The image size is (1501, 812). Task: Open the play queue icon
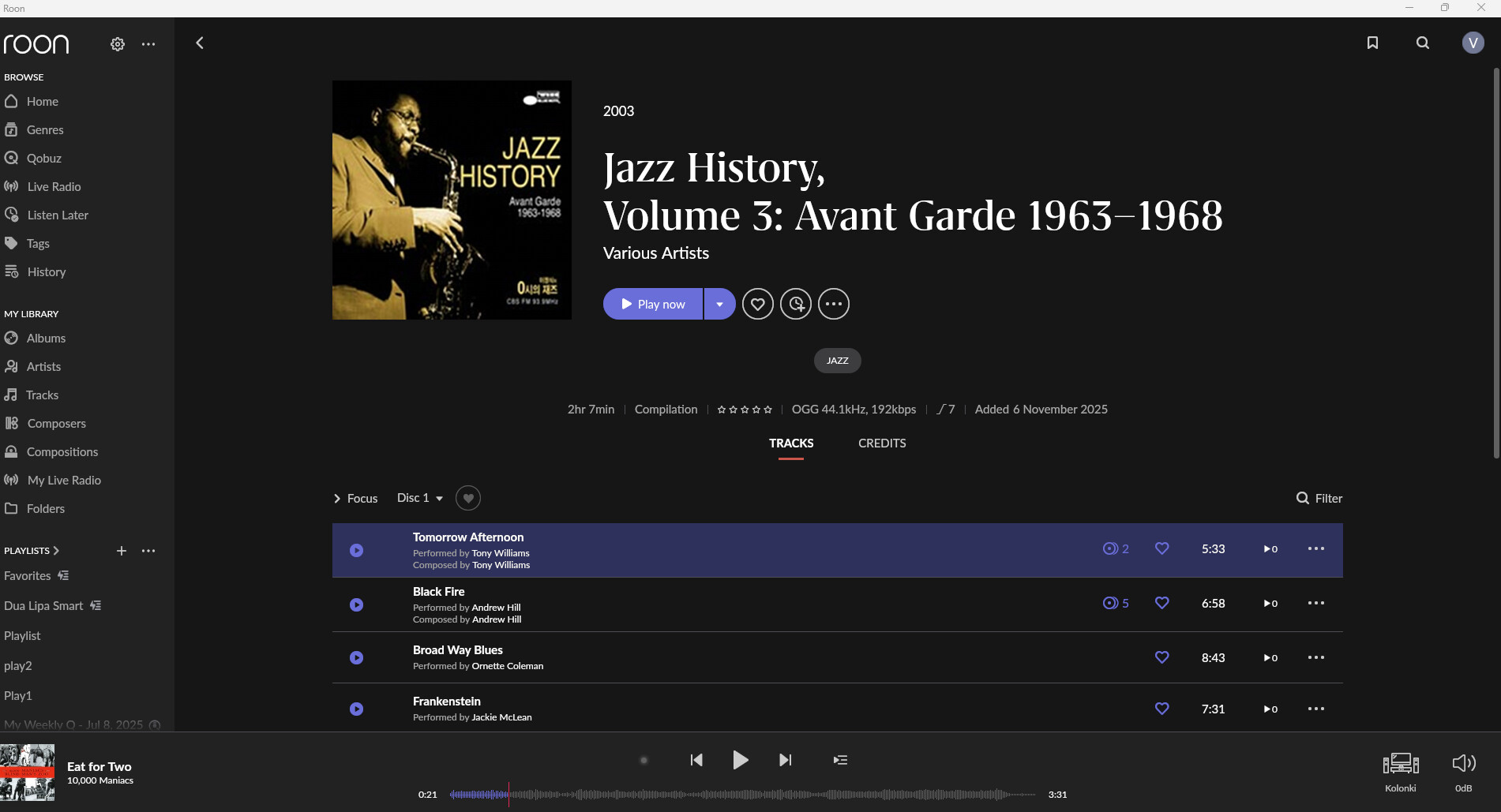pyautogui.click(x=840, y=760)
